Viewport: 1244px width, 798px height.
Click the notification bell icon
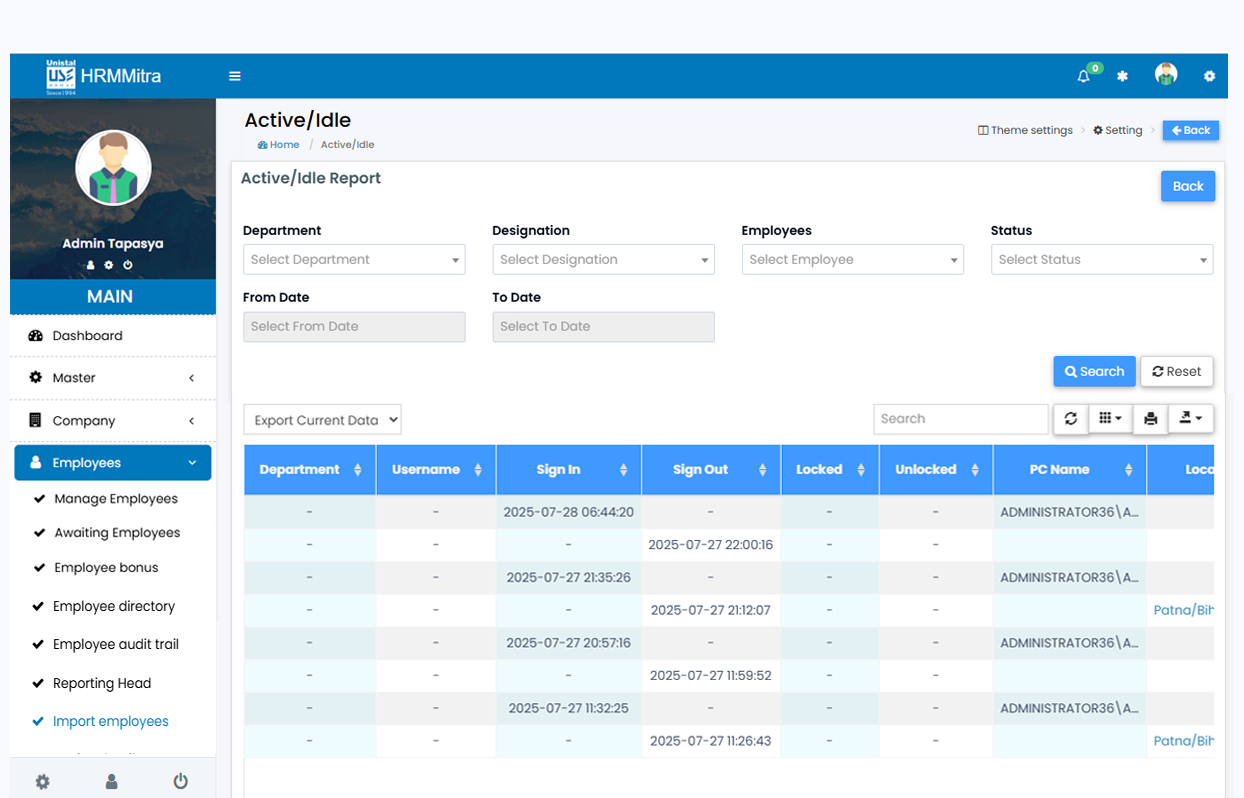coord(1083,76)
